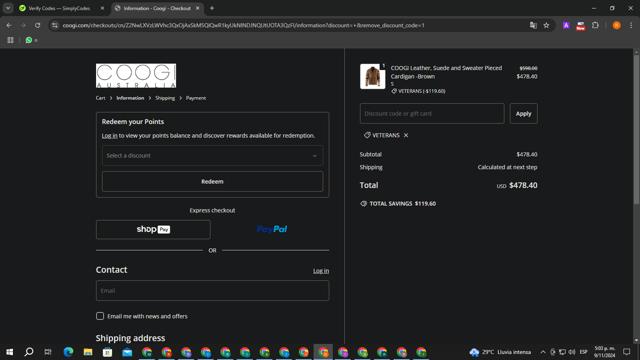Click the browser back arrow
The image size is (640, 360).
(x=9, y=25)
